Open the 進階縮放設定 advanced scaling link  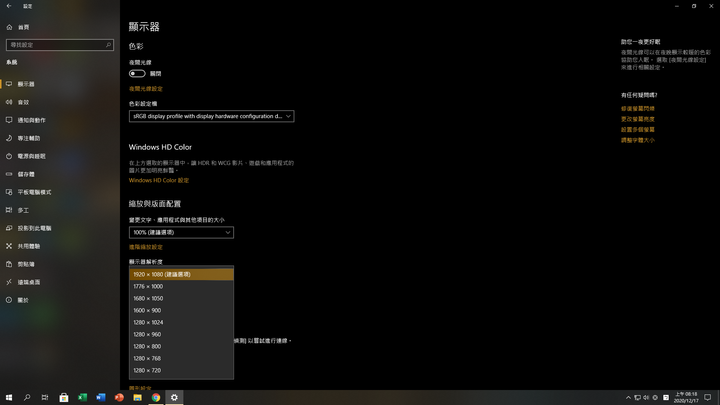[146, 247]
